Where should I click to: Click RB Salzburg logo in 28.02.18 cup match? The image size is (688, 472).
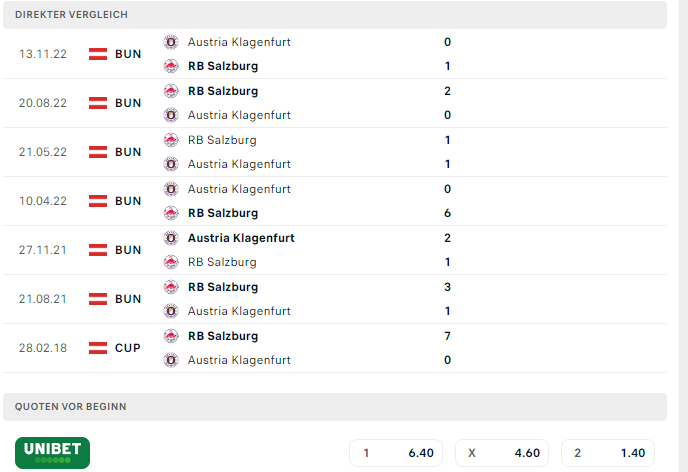[x=171, y=336]
